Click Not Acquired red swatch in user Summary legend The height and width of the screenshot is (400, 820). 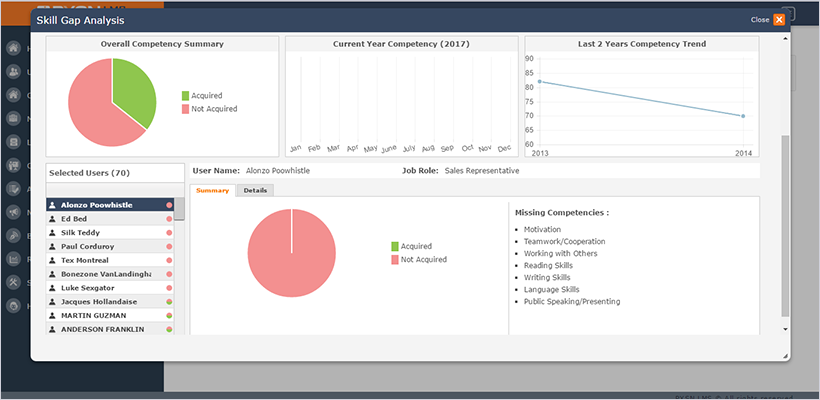(395, 259)
